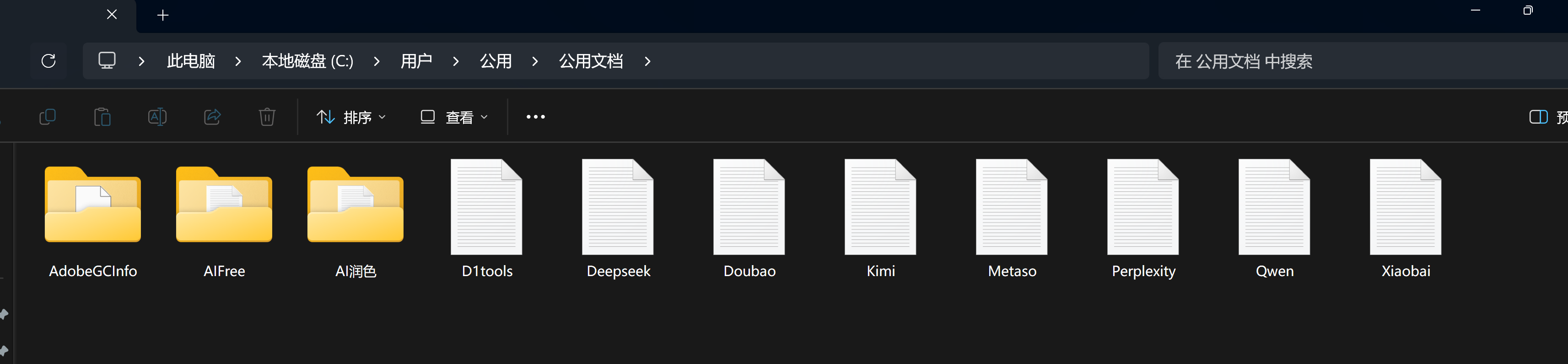The image size is (1568, 364).
Task: Click the Xiaobai name label
Action: [x=1406, y=272]
